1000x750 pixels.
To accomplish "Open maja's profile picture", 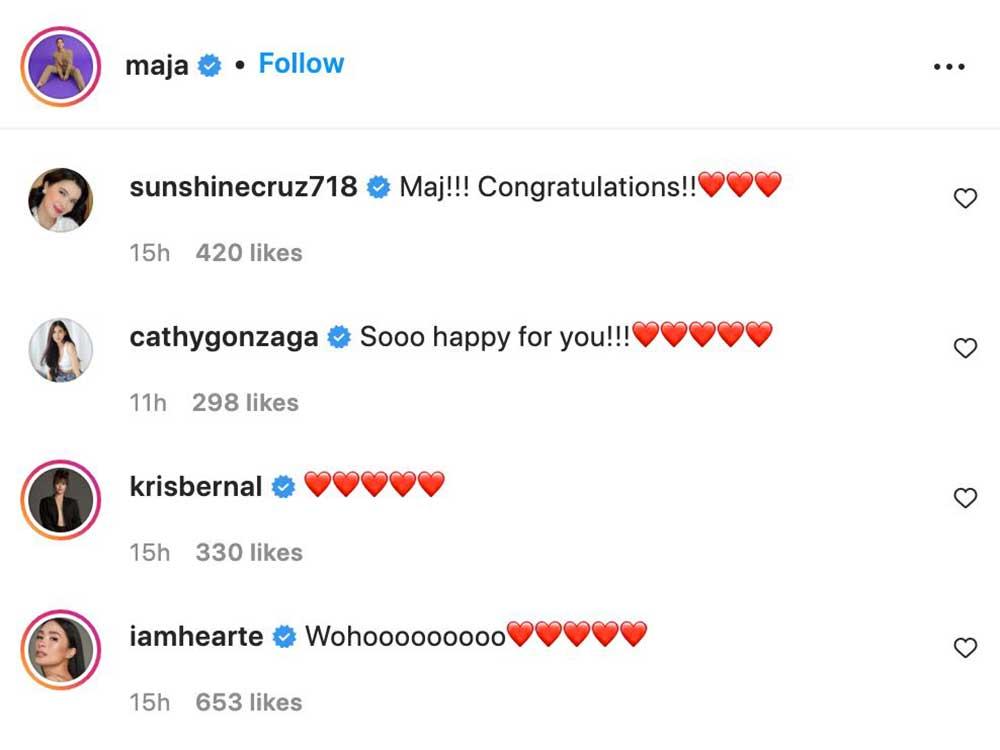I will [x=60, y=67].
